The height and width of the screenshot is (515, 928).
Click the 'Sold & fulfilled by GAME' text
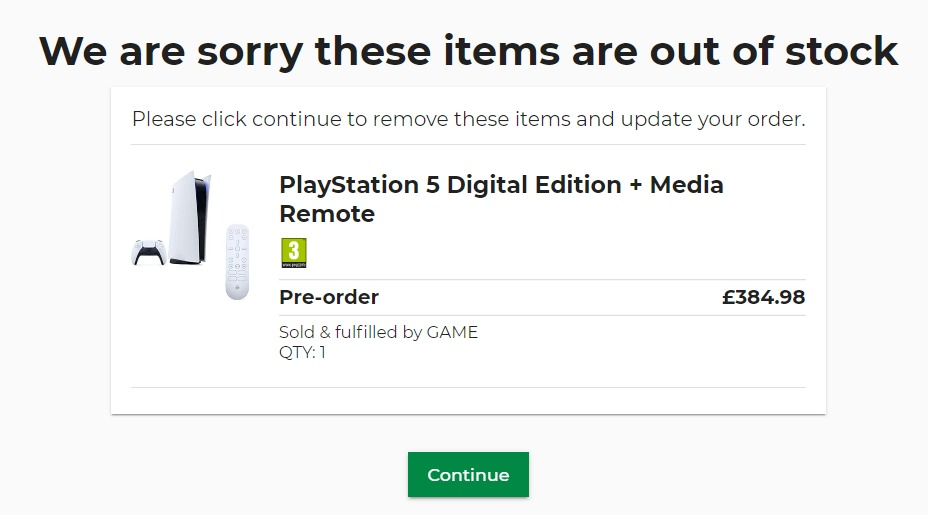tap(378, 332)
